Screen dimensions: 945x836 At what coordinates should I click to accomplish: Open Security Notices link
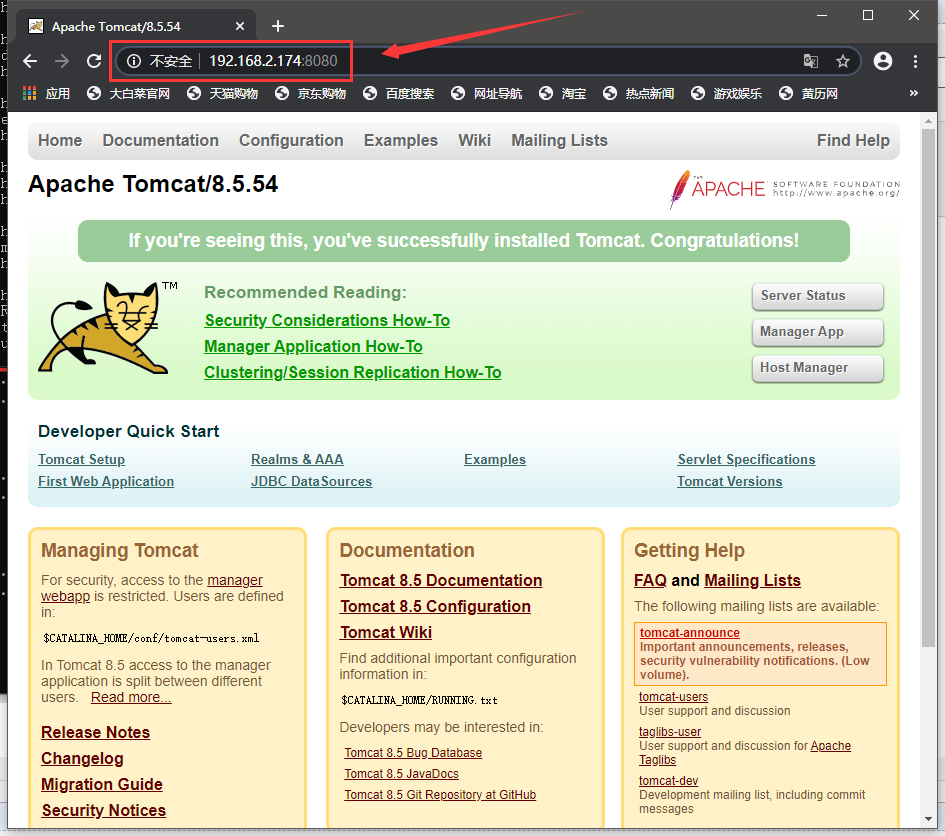[104, 810]
